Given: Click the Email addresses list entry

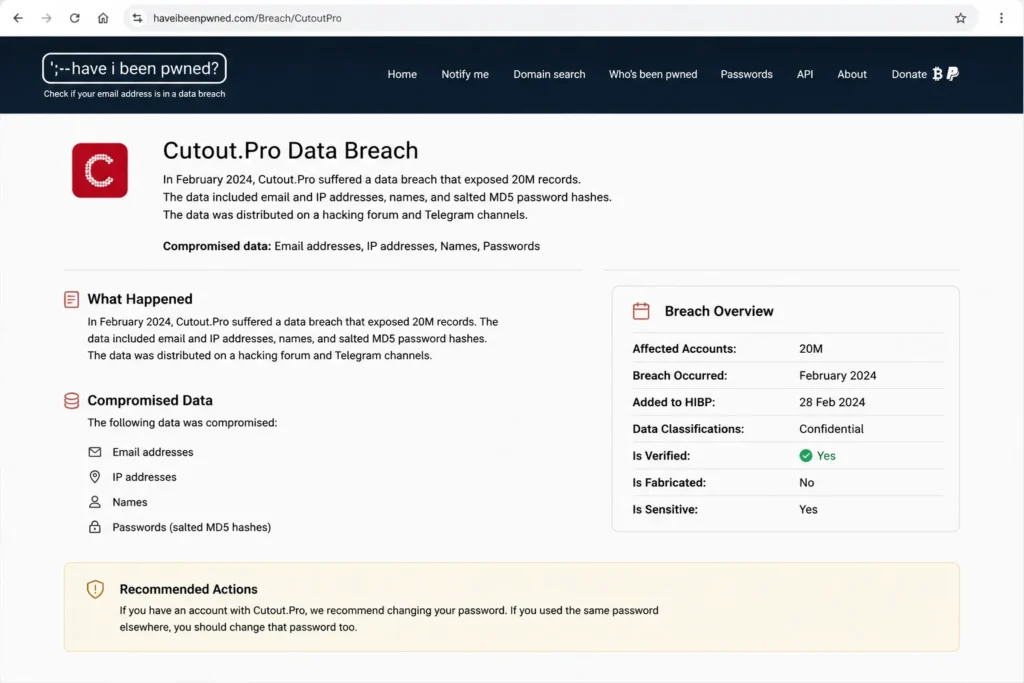Looking at the screenshot, I should [x=153, y=452].
